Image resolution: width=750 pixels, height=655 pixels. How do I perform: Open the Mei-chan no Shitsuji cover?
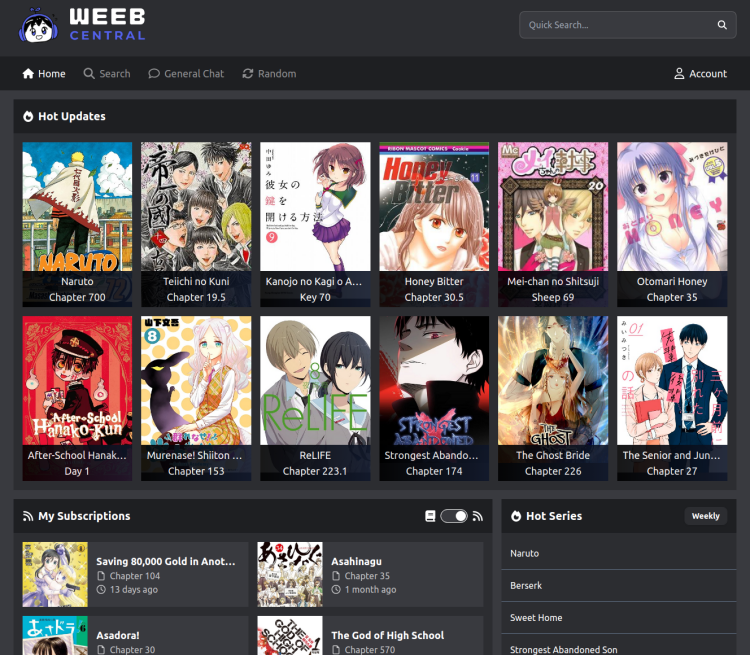click(553, 224)
